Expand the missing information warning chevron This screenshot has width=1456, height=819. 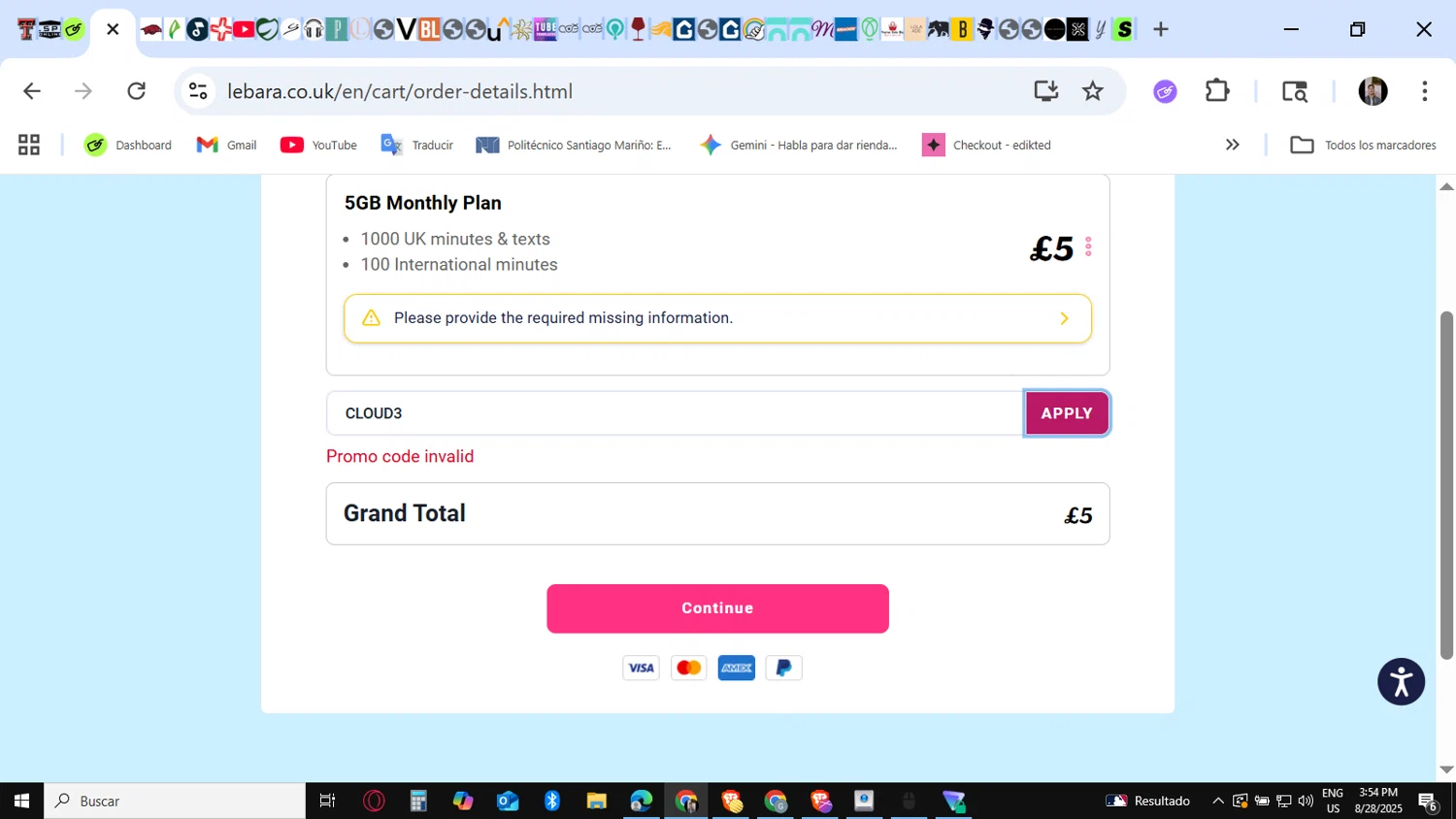click(x=1064, y=318)
